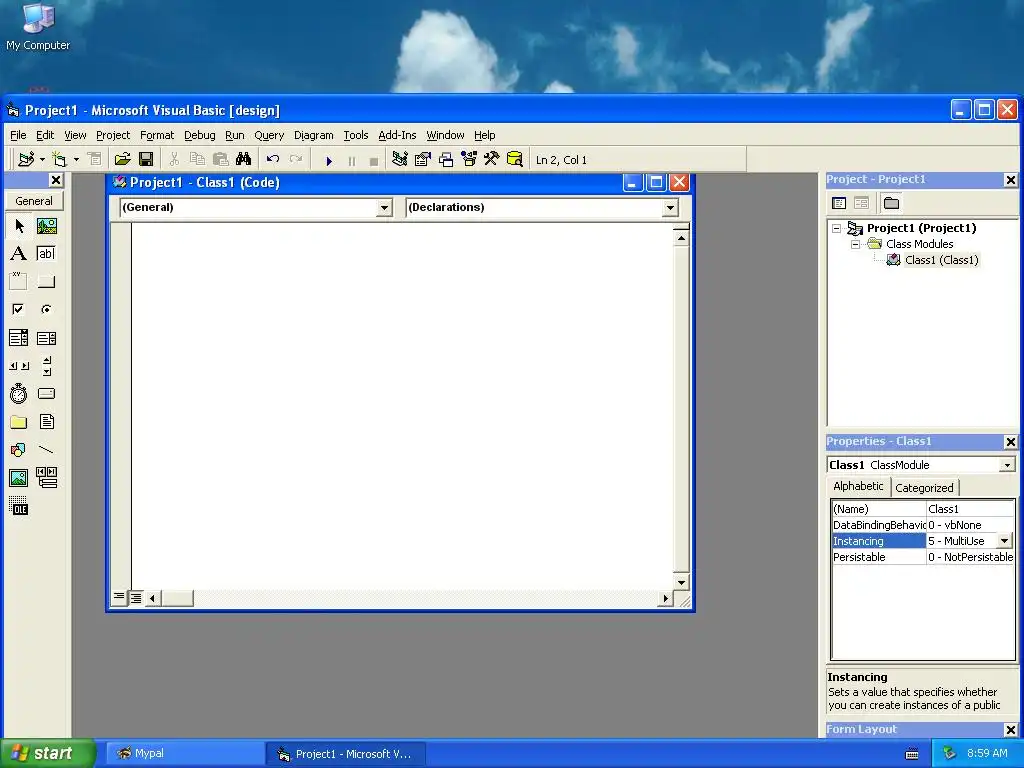Open the Debug menu
The image size is (1024, 768).
click(200, 135)
